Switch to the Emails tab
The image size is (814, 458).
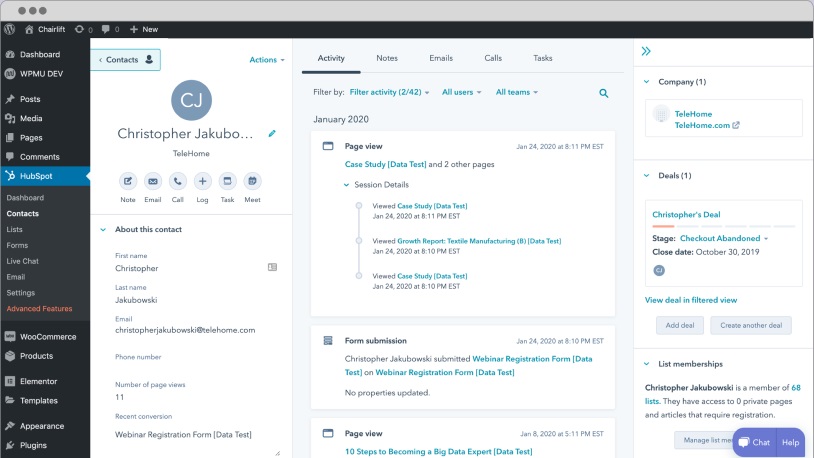(441, 58)
